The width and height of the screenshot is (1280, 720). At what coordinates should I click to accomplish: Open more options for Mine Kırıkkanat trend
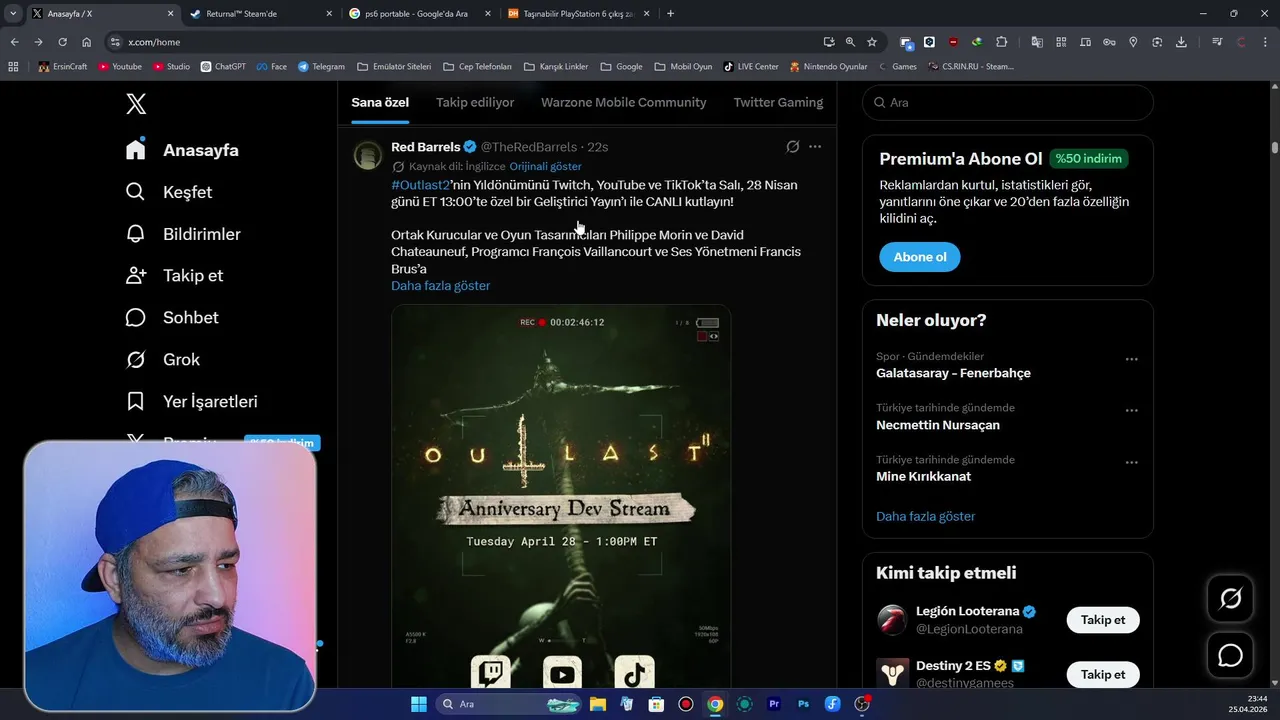(1131, 463)
